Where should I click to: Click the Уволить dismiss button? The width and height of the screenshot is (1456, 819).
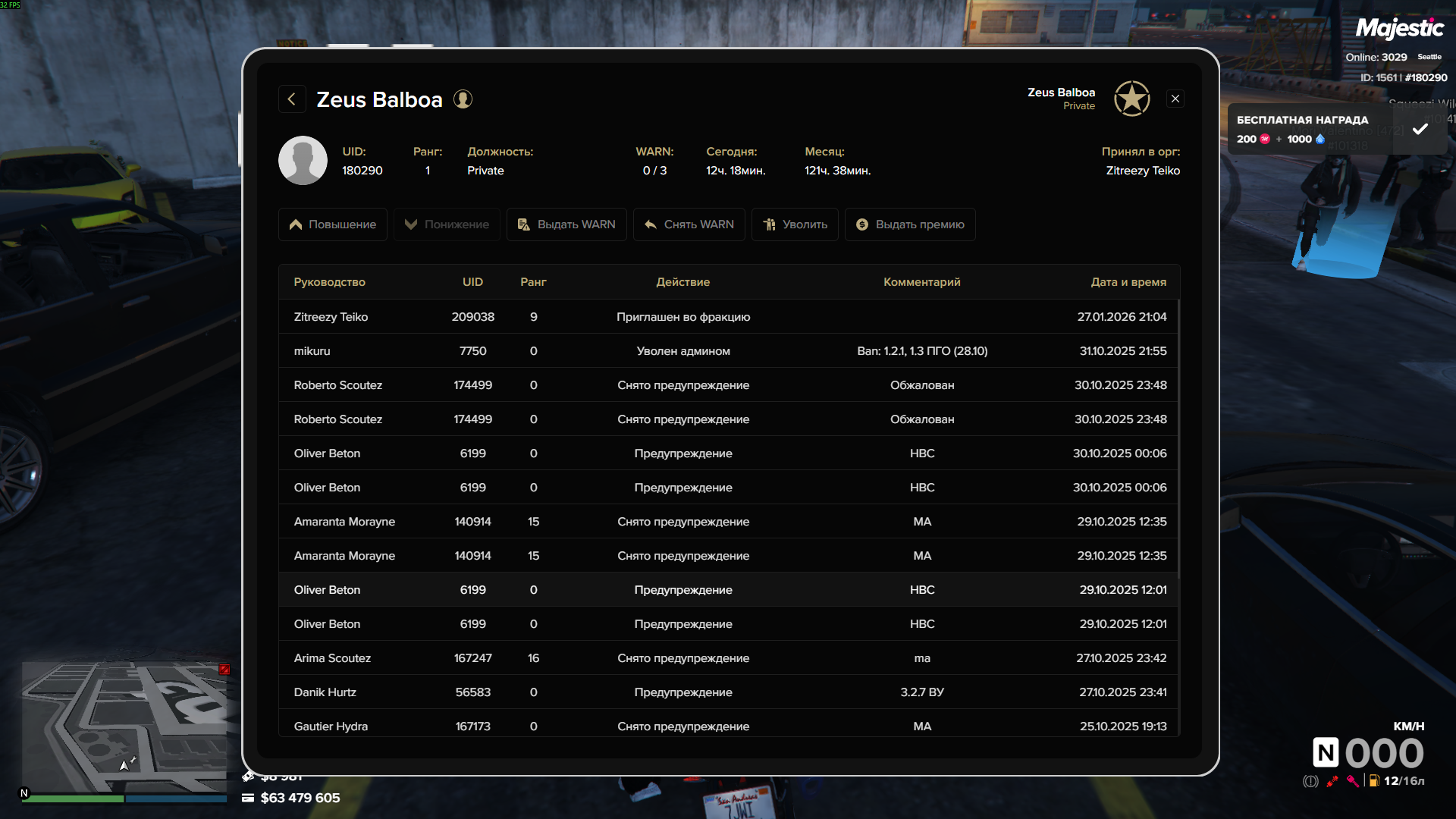[x=794, y=224]
